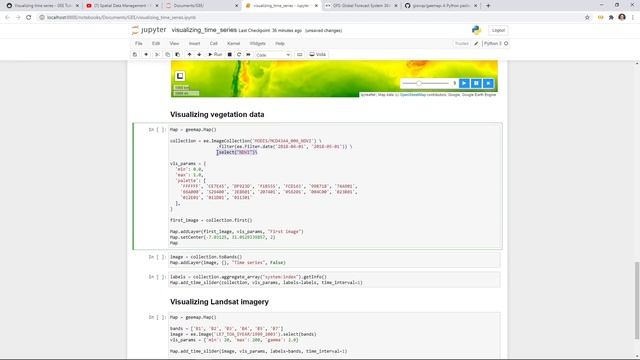Screen dimensions: 640x360
Task: Open the OpenStreetMap attribution link
Action: click(413, 95)
